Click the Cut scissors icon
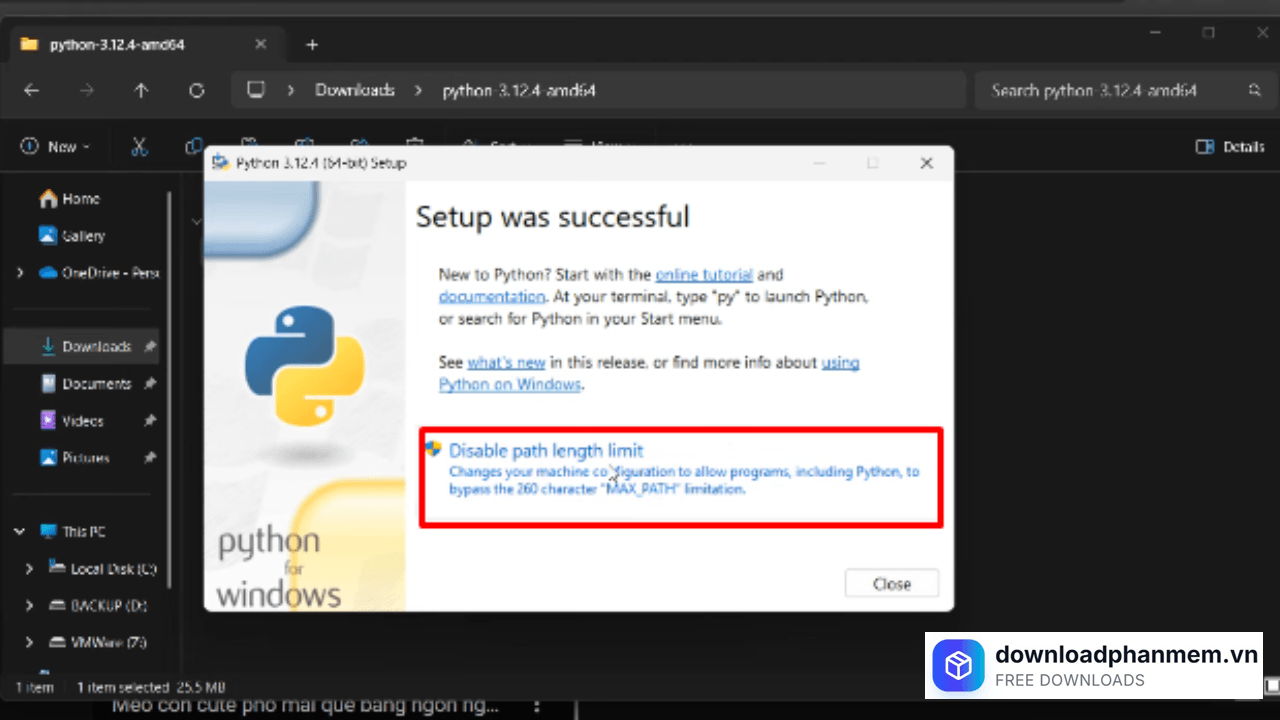 click(x=139, y=147)
